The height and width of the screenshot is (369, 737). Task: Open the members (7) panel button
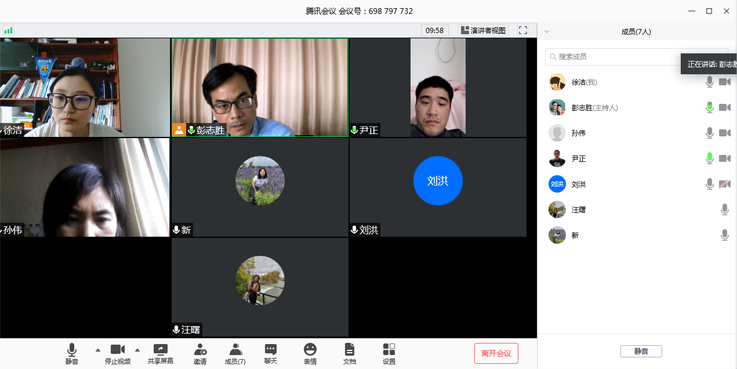click(x=235, y=353)
